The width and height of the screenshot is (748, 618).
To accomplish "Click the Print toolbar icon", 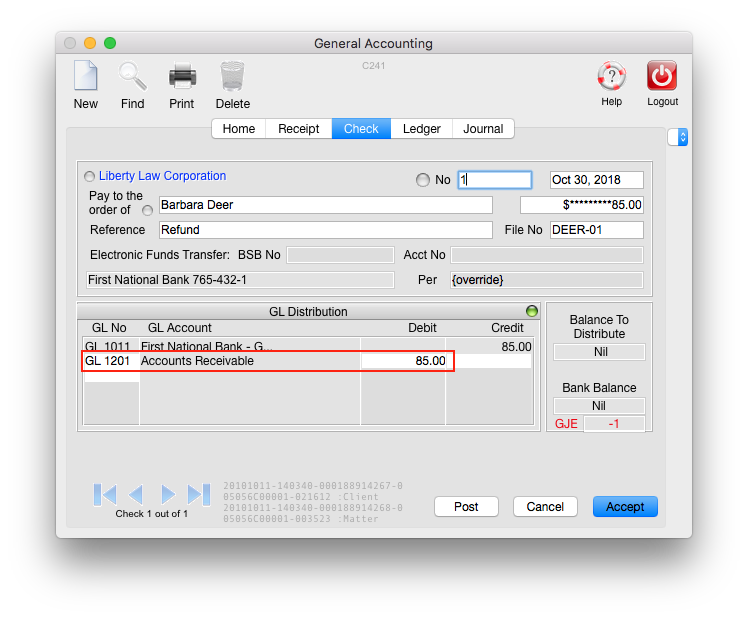I will pyautogui.click(x=182, y=76).
